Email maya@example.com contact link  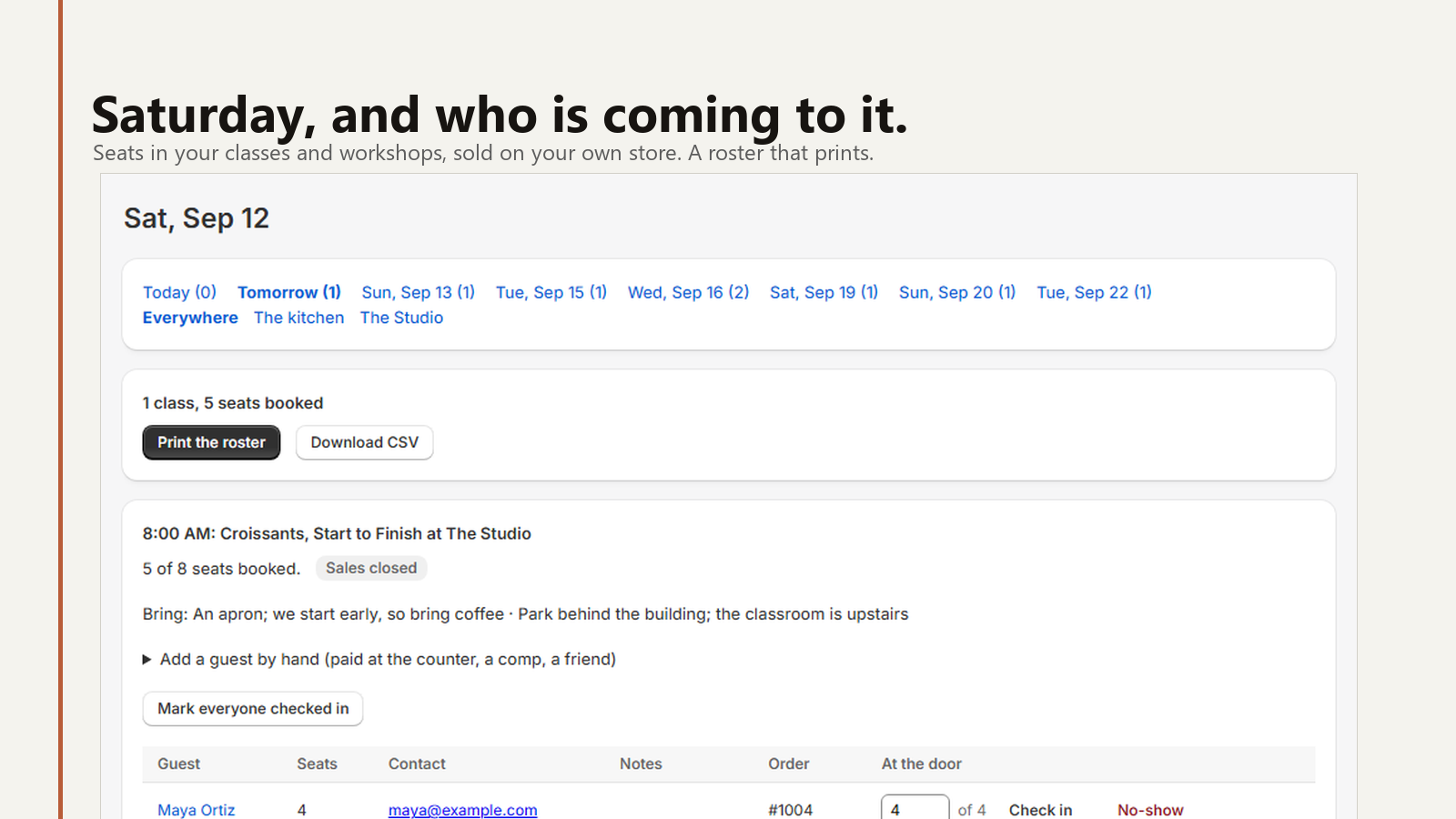pos(463,810)
